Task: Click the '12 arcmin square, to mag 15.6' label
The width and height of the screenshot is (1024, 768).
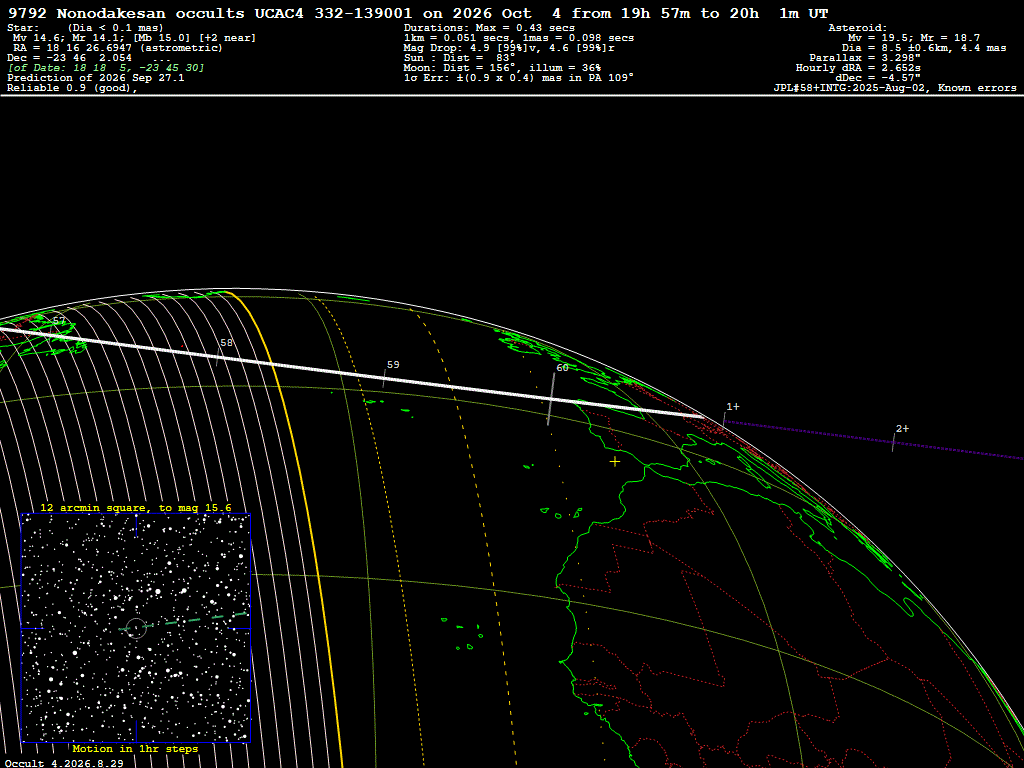Action: (136, 508)
